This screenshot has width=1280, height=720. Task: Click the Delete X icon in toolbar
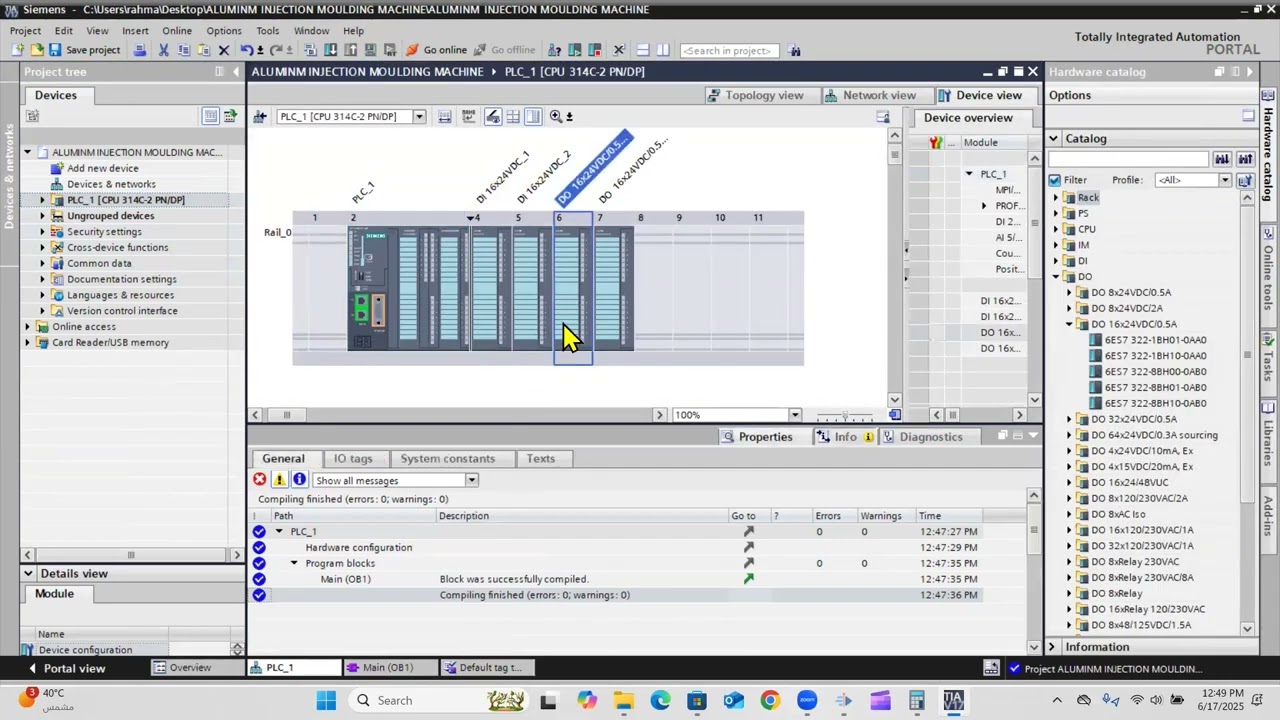click(x=224, y=50)
